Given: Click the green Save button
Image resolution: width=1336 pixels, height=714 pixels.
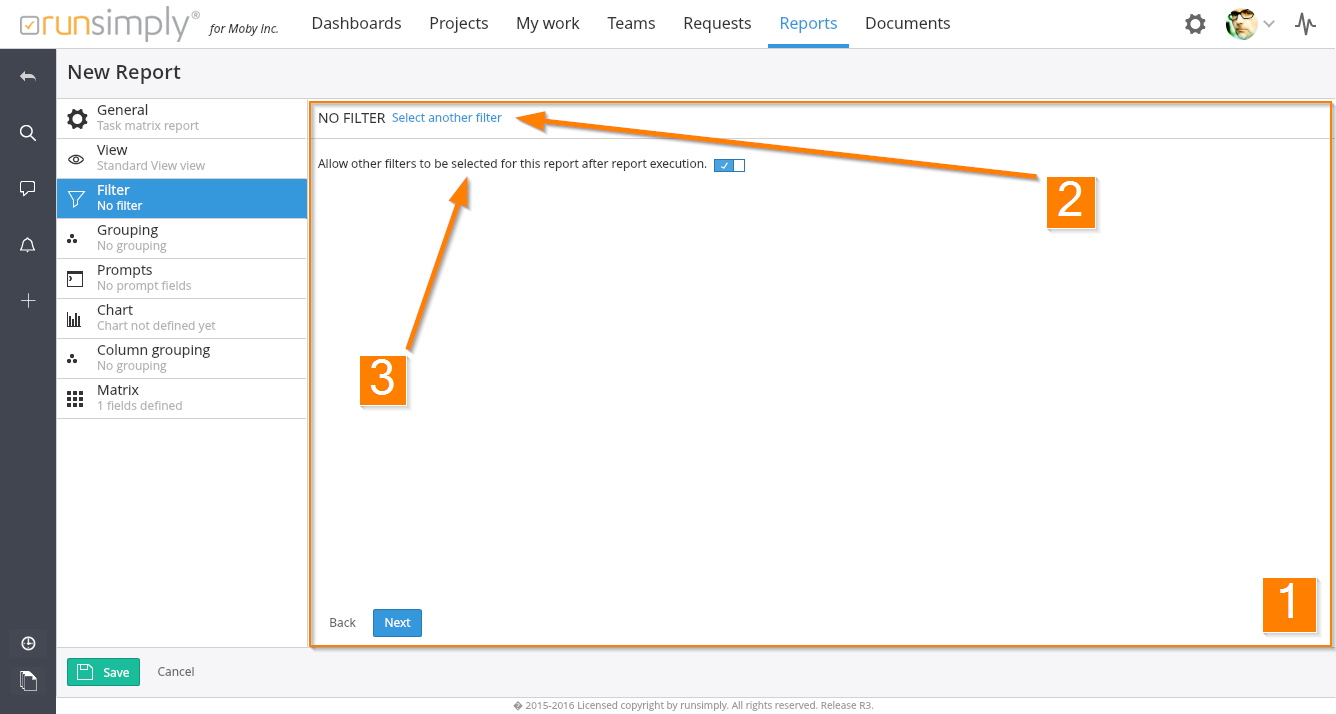Looking at the screenshot, I should (103, 672).
